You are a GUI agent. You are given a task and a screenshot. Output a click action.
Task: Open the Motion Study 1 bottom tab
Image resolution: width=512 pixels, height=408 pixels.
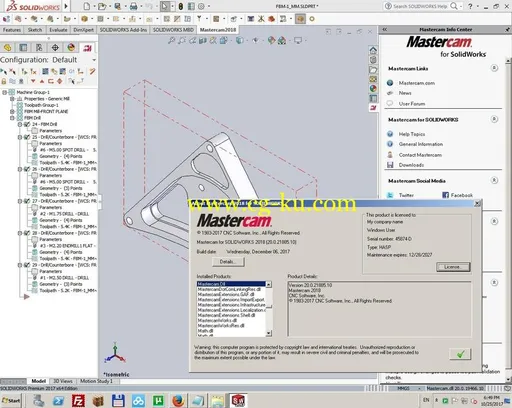(x=96, y=381)
